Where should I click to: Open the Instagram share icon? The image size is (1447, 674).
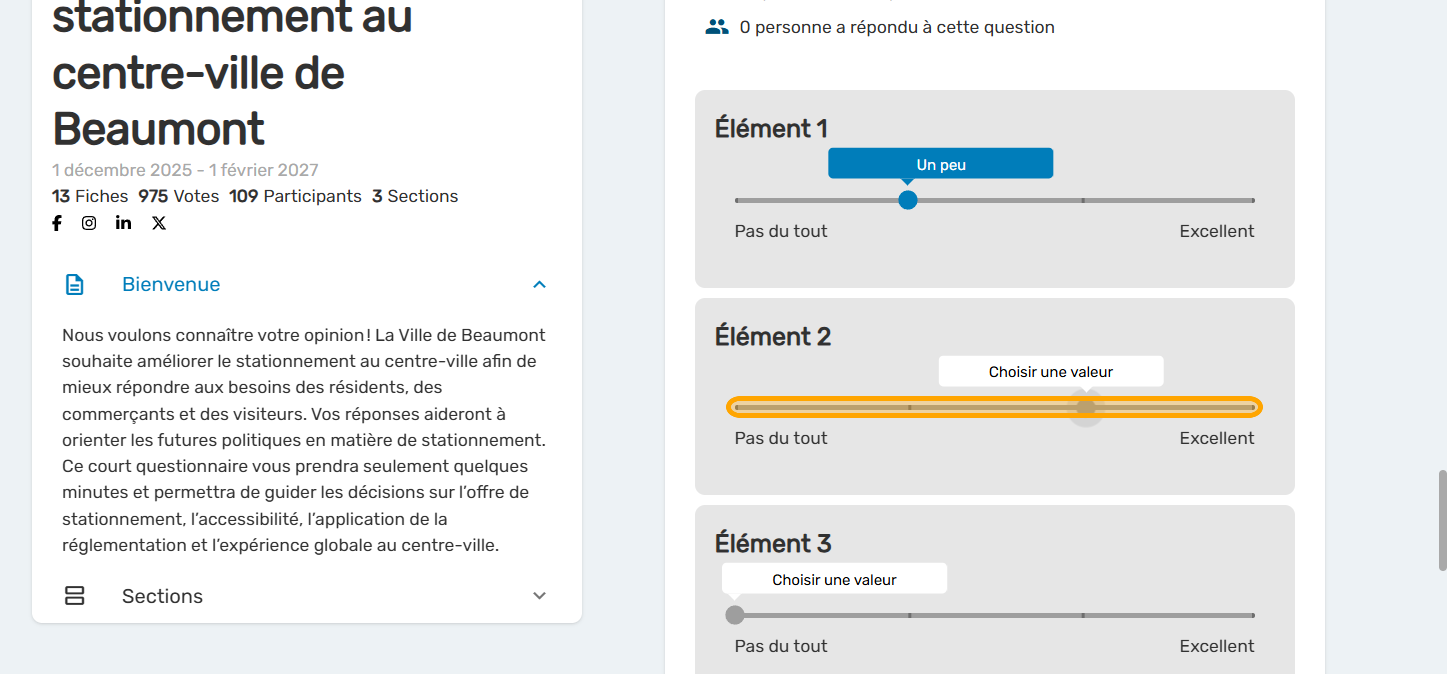tap(89, 223)
